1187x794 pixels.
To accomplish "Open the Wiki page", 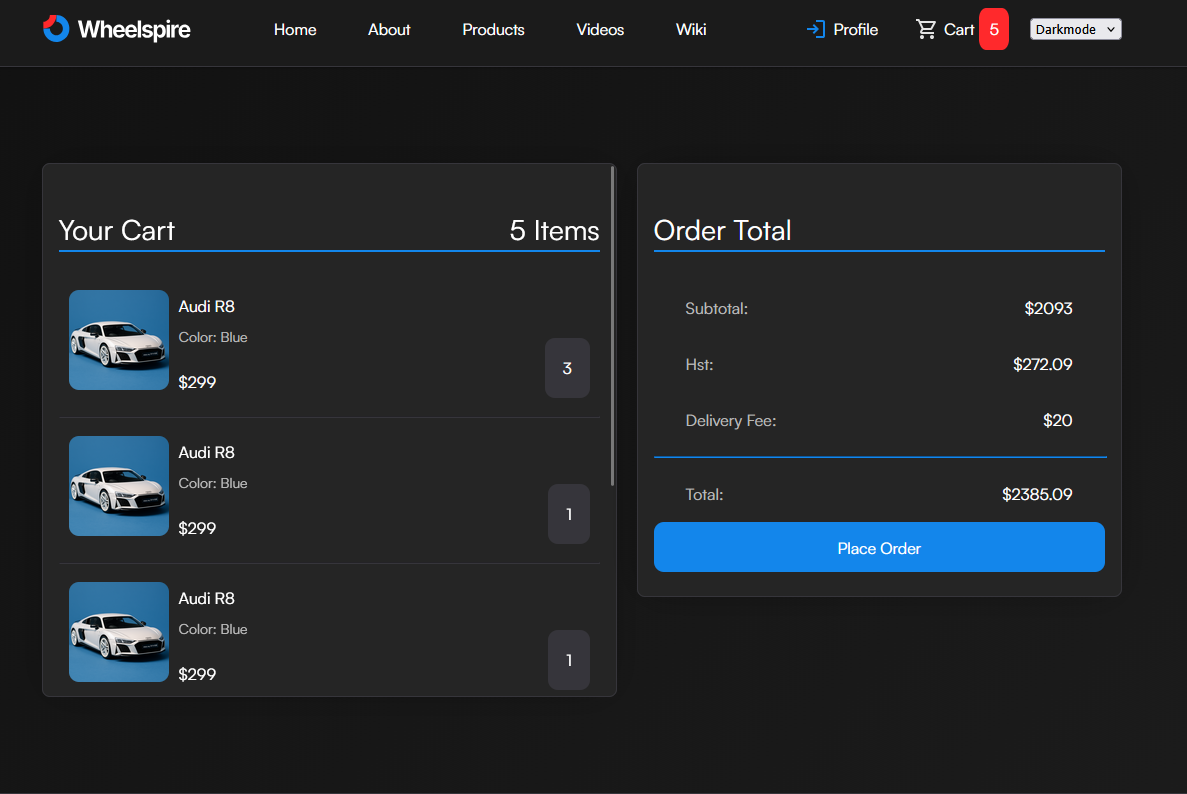I will coord(691,29).
